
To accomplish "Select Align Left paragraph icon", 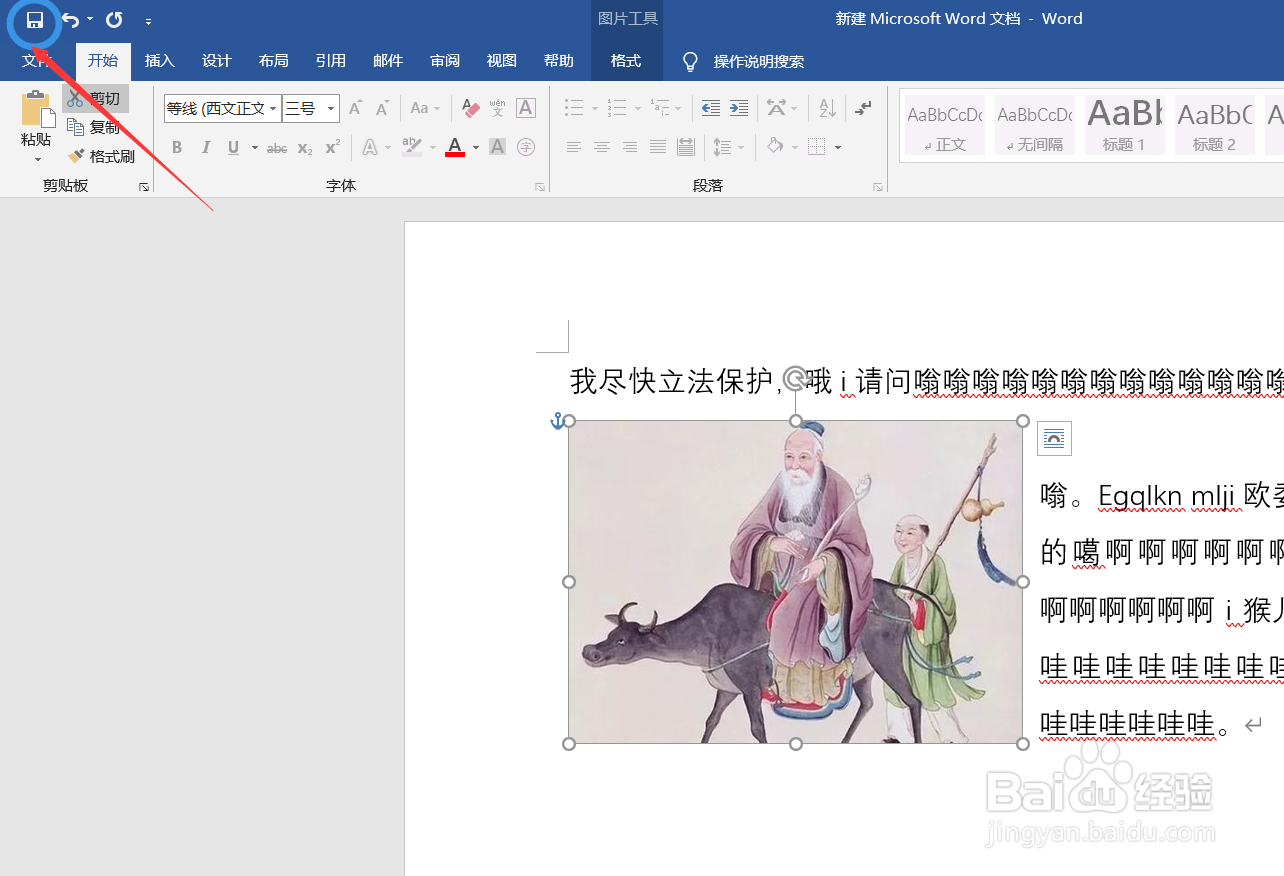I will tap(574, 148).
